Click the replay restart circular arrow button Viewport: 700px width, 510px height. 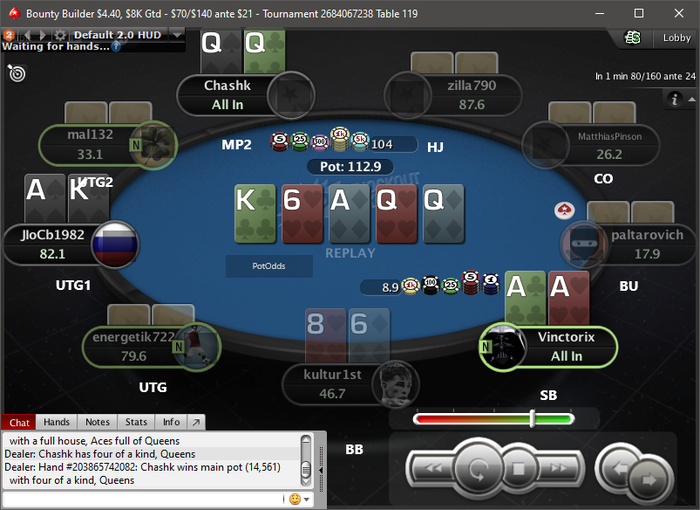[477, 469]
